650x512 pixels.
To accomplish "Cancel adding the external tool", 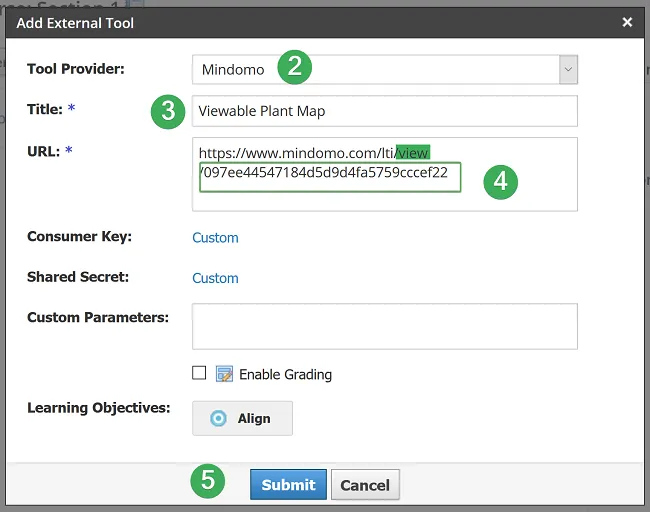I will (x=365, y=485).
